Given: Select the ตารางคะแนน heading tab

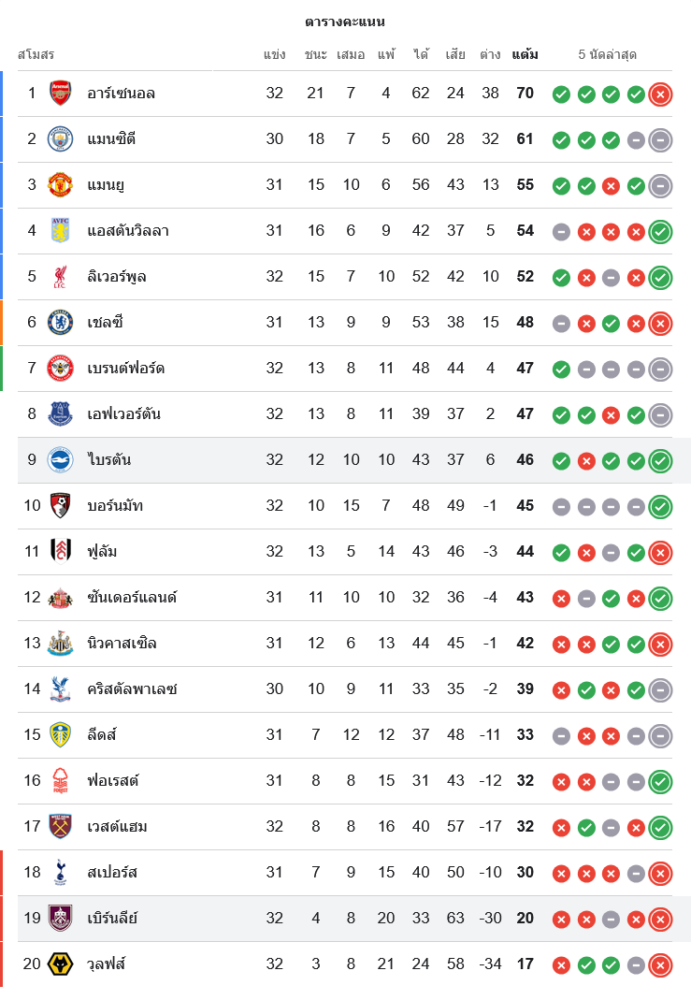Looking at the screenshot, I should (x=345, y=21).
